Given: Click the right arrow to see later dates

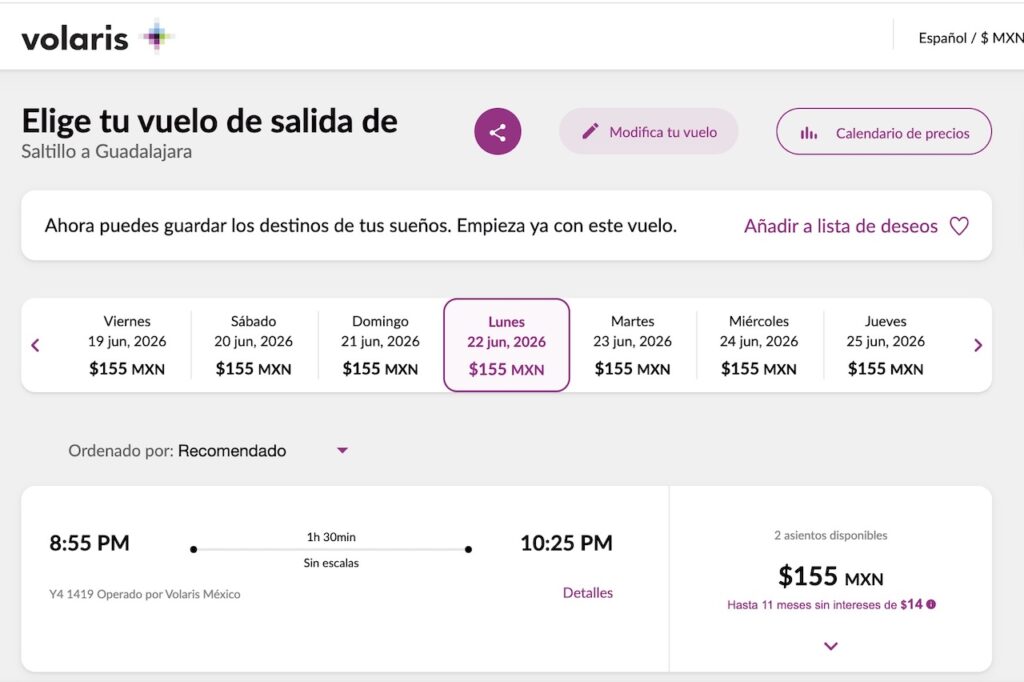Looking at the screenshot, I should tap(977, 344).
